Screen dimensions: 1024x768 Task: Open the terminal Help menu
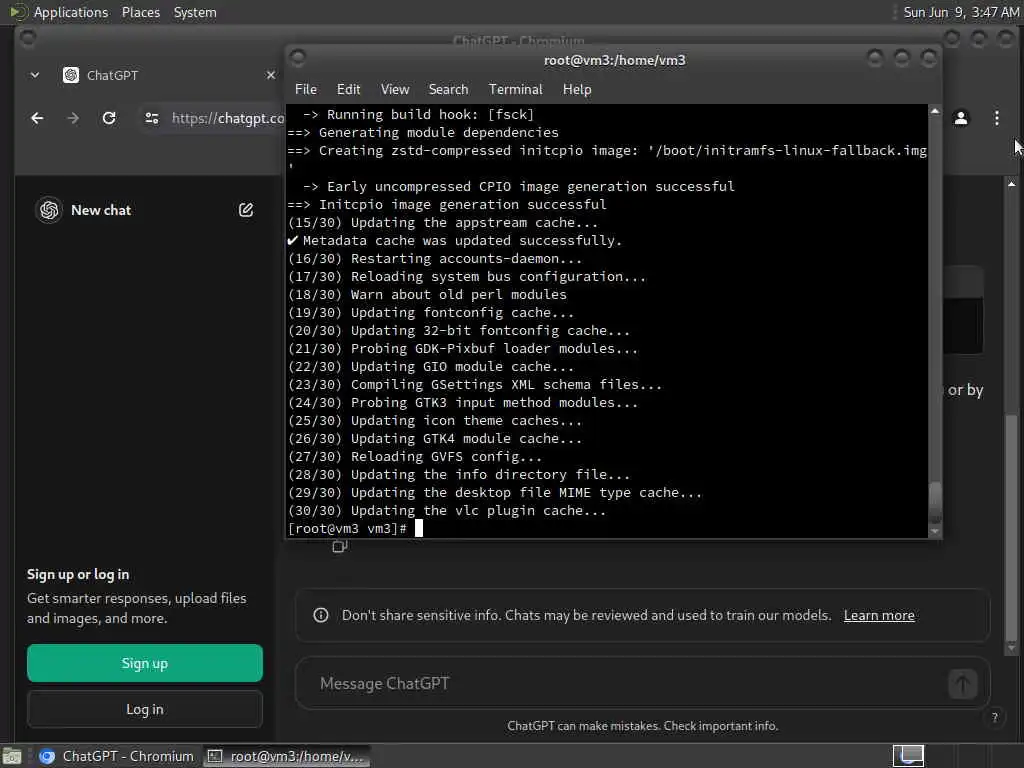tap(577, 89)
